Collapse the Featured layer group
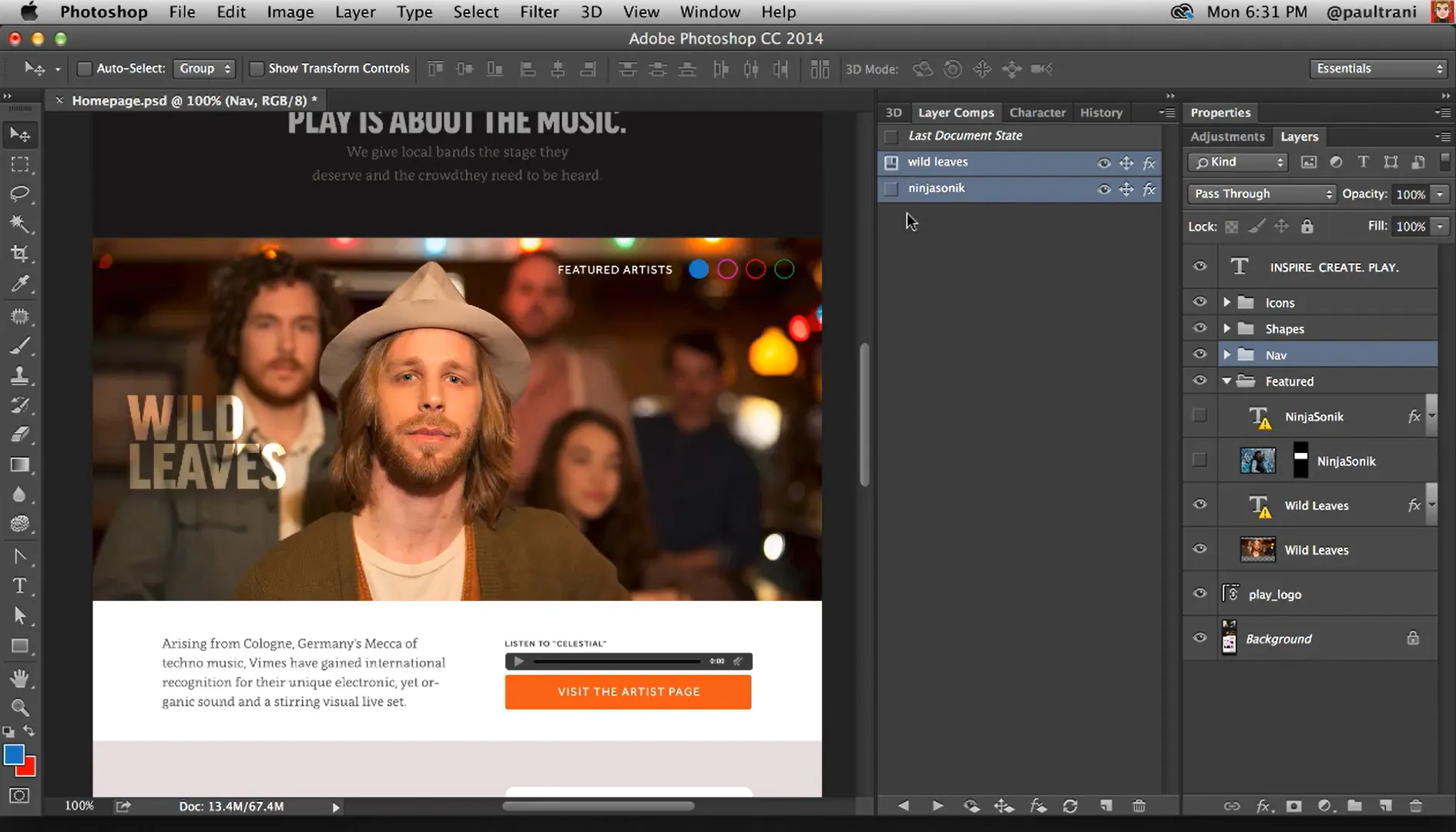1456x832 pixels. [1226, 381]
